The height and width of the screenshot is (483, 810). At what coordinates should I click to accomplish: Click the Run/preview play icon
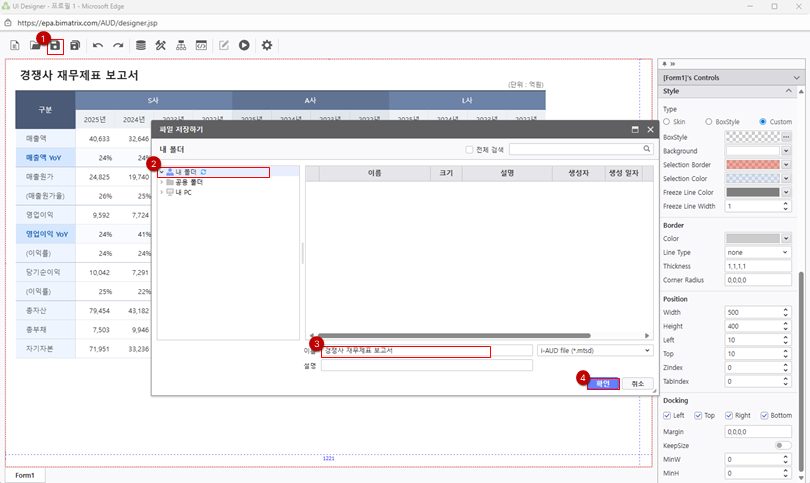244,45
